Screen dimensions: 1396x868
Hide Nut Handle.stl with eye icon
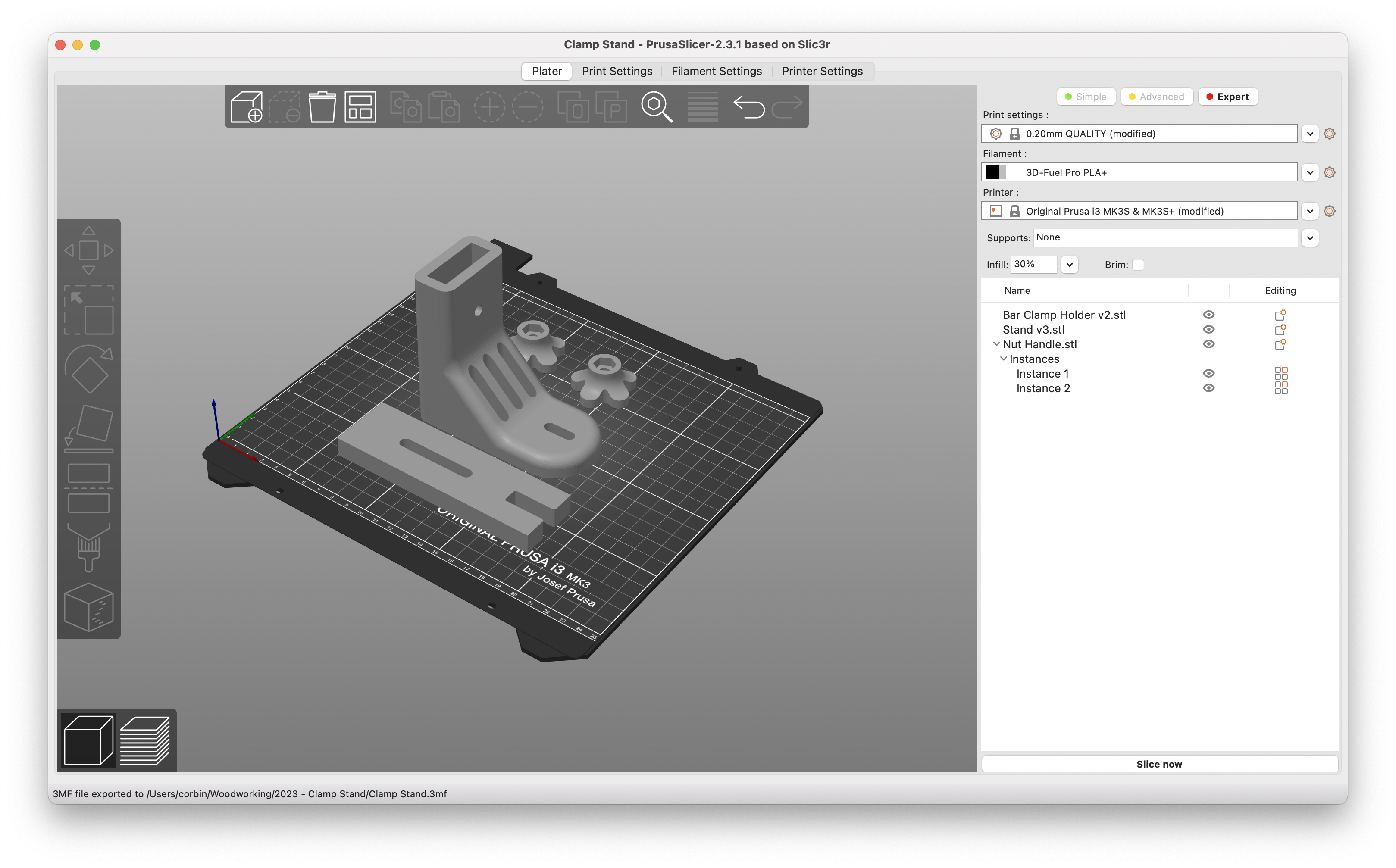click(x=1208, y=344)
